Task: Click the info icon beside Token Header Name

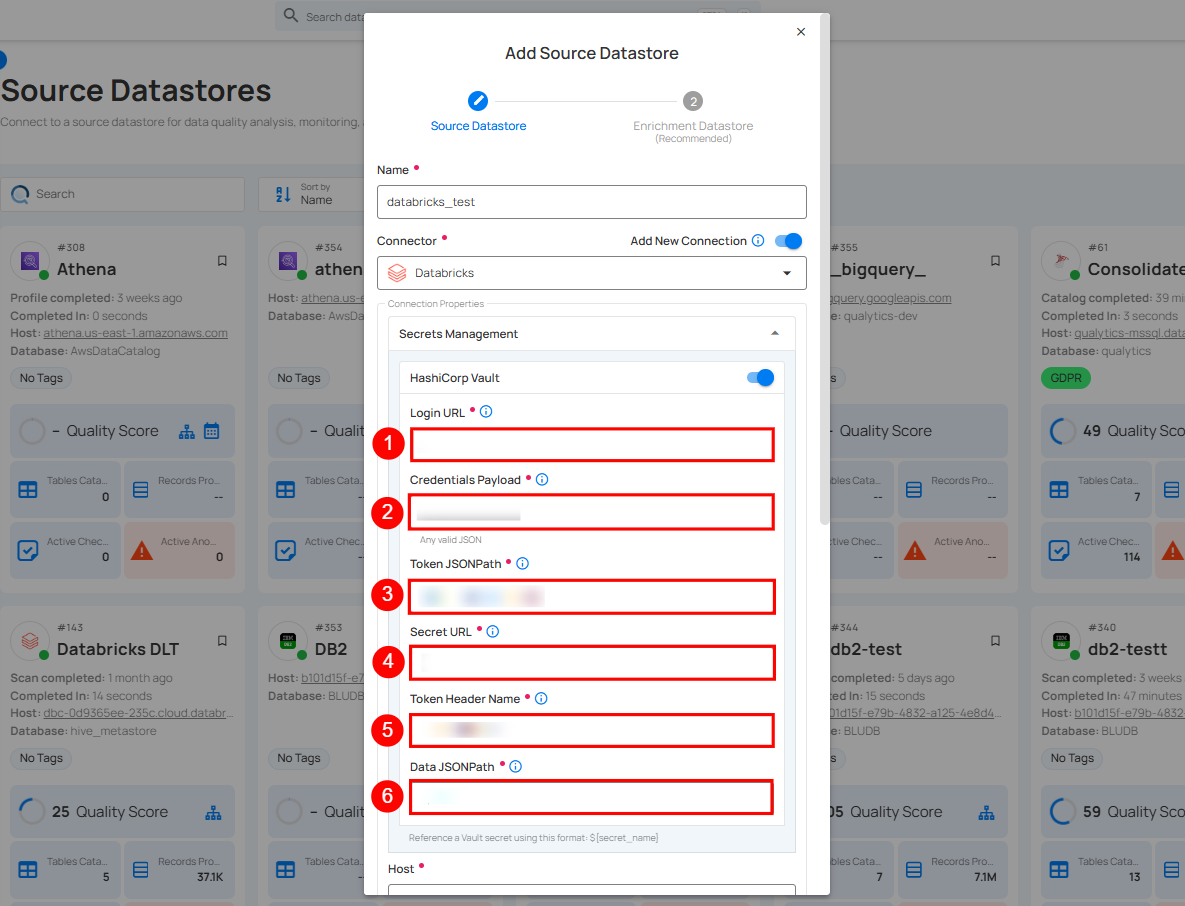Action: 541,699
